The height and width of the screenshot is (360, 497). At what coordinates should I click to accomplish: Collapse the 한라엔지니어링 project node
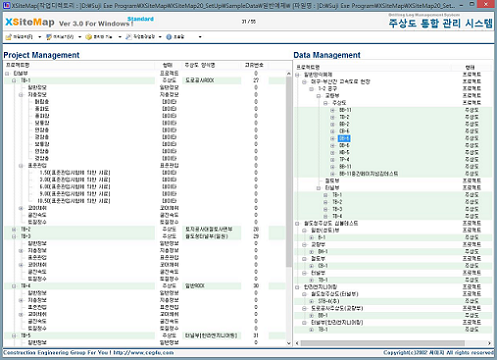297,287
